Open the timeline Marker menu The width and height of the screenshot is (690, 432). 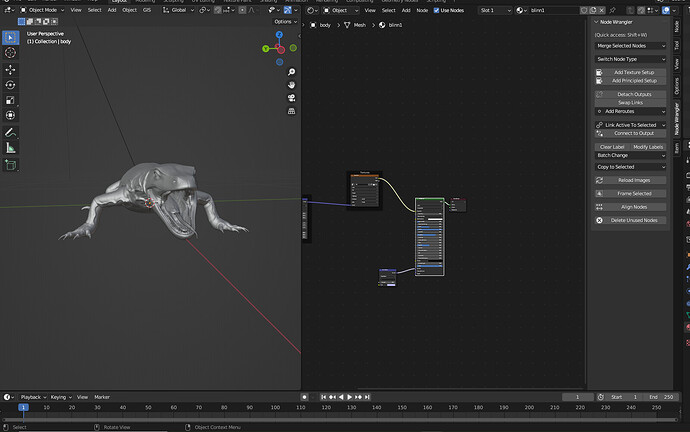click(102, 397)
